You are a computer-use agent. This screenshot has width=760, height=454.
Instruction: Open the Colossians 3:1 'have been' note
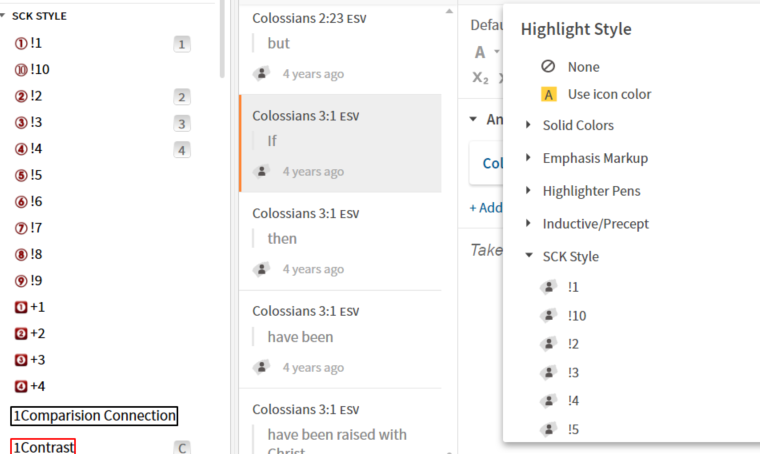pyautogui.click(x=340, y=340)
